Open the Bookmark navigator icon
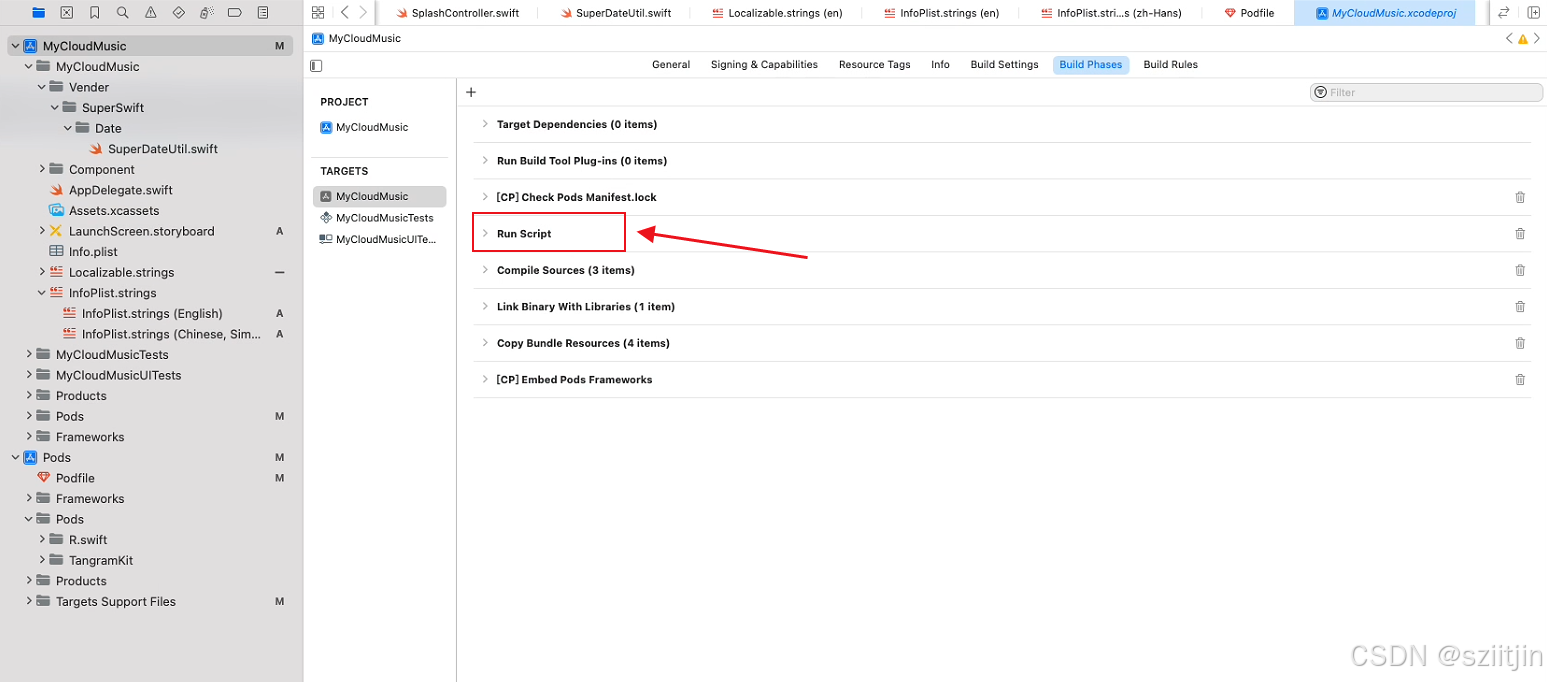This screenshot has width=1547, height=682. point(94,13)
